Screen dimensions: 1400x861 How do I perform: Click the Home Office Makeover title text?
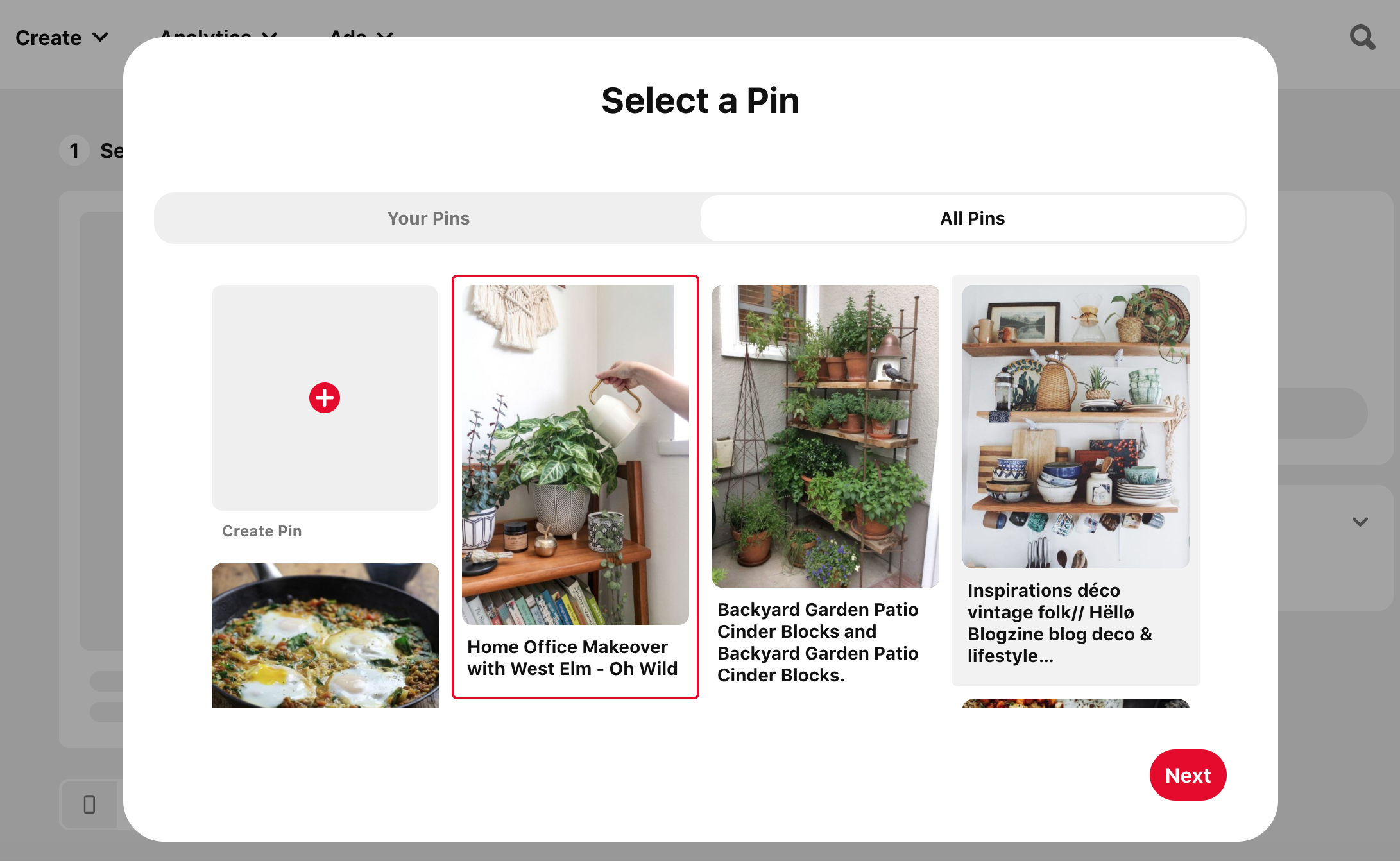tap(572, 658)
